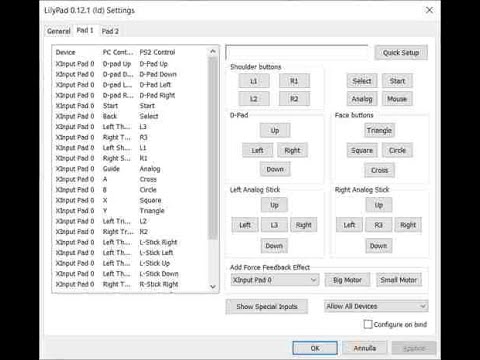Image resolution: width=480 pixels, height=360 pixels.
Task: Click the bindings list scroll down arrow
Action: click(213, 287)
